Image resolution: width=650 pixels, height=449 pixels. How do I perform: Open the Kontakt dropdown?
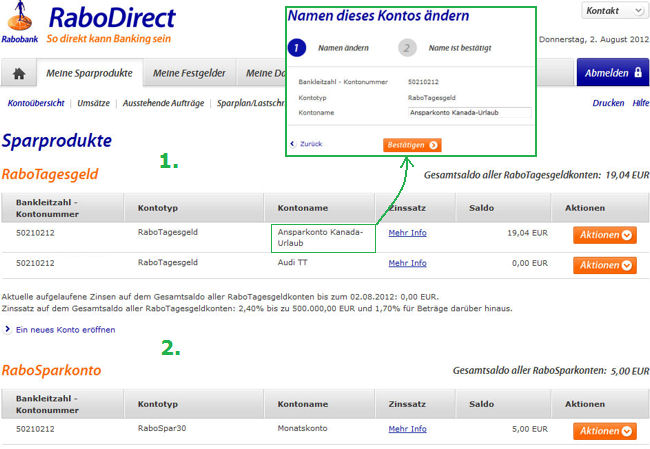click(614, 11)
